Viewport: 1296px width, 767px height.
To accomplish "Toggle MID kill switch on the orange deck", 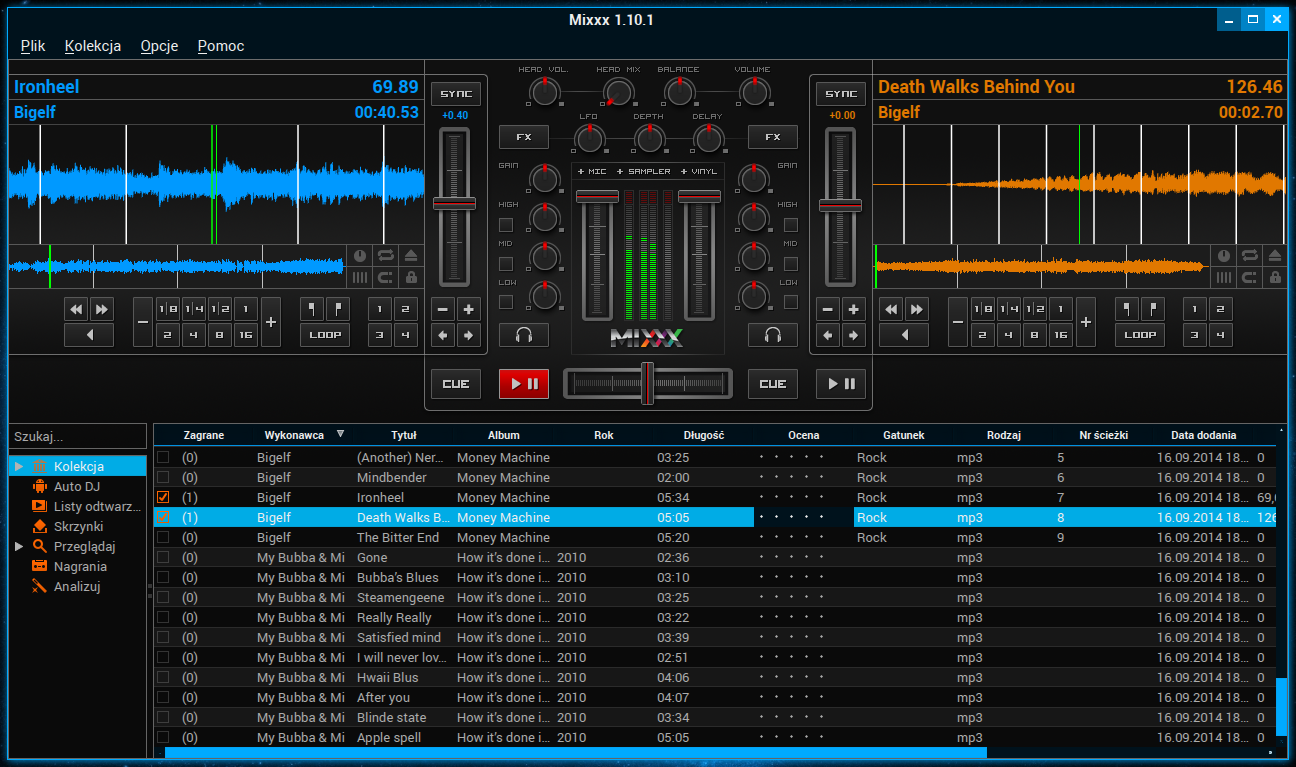I will (x=791, y=263).
